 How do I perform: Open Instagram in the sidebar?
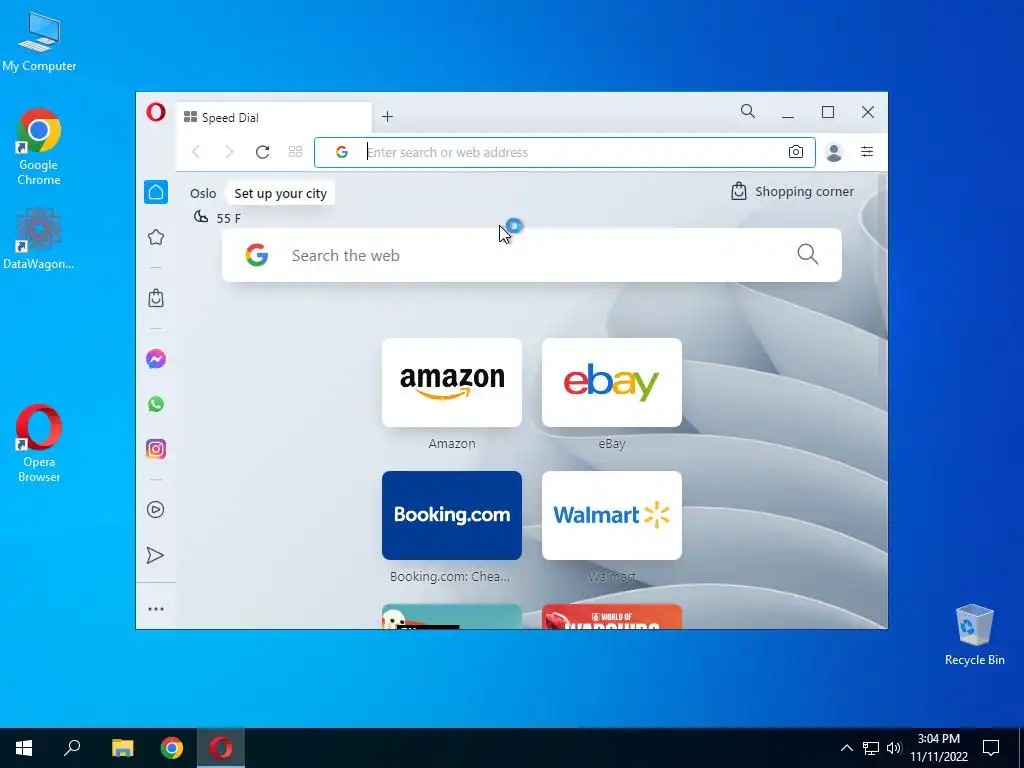(156, 449)
